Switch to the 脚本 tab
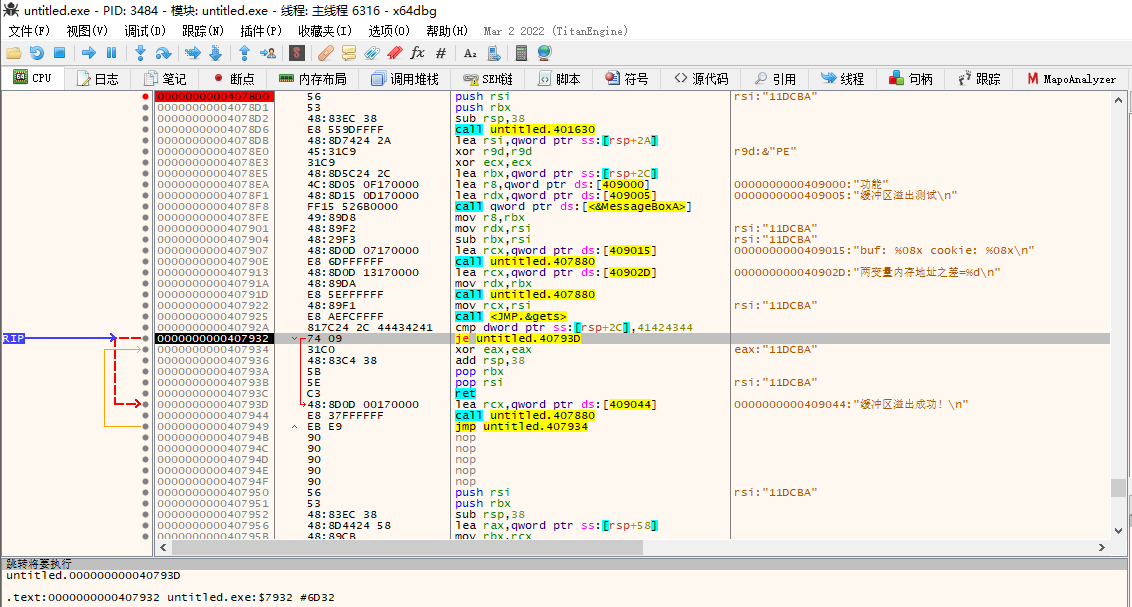The width and height of the screenshot is (1132, 607). tap(560, 79)
